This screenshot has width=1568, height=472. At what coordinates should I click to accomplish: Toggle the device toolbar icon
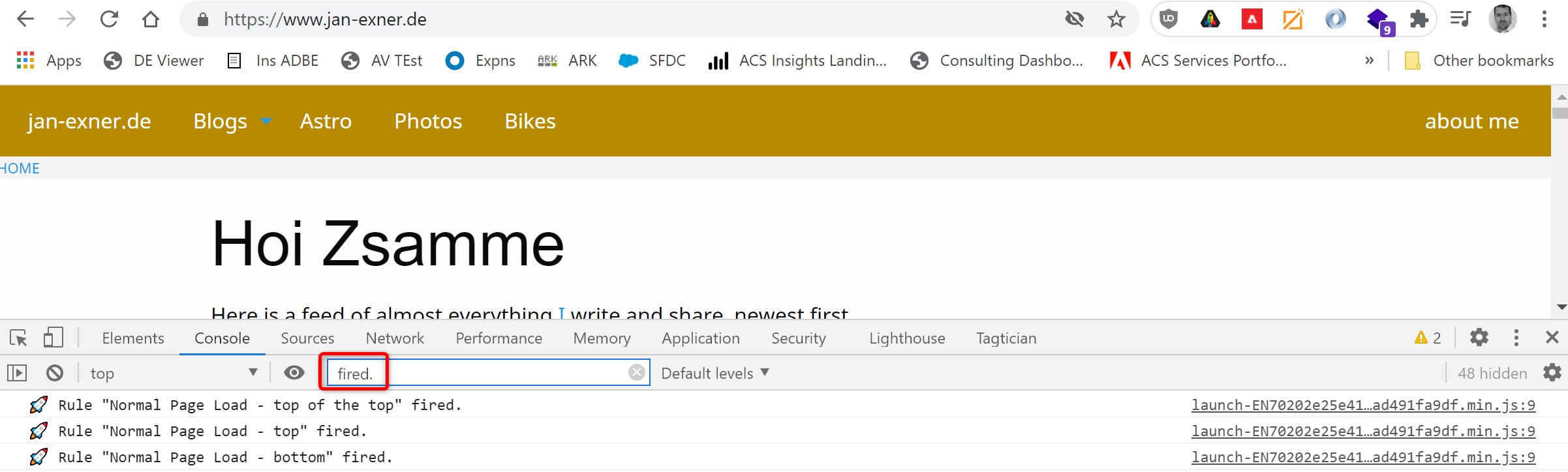tap(53, 338)
